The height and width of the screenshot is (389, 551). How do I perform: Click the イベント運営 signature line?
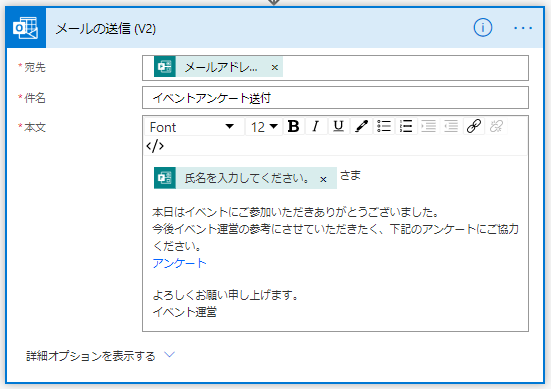[185, 312]
